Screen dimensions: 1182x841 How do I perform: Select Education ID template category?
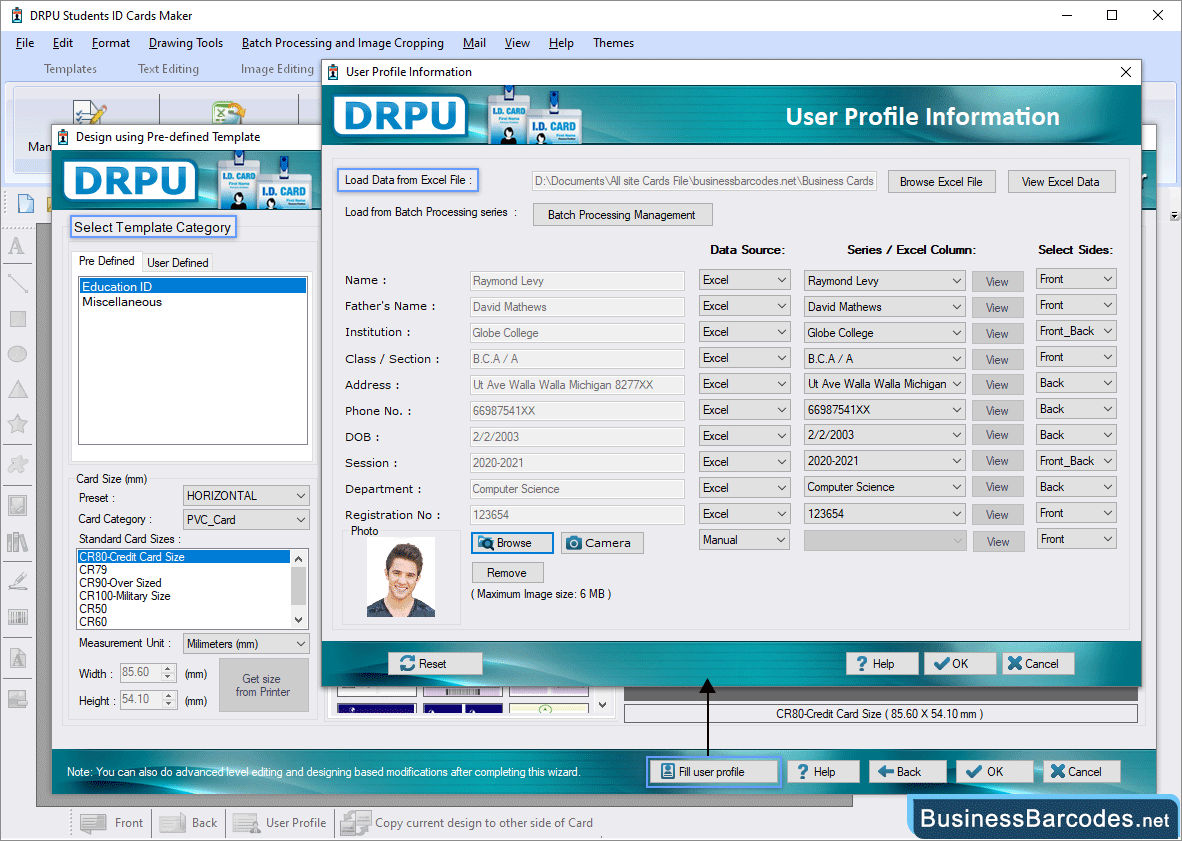click(192, 286)
